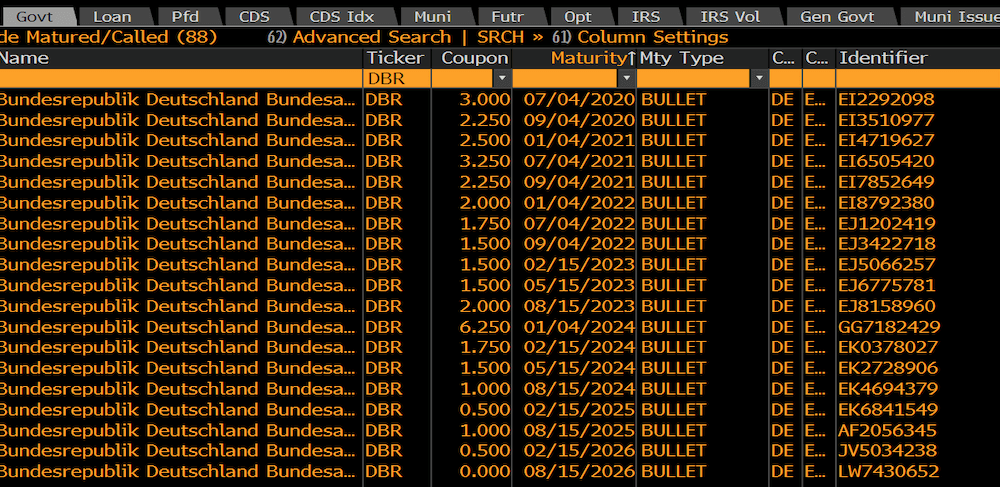Image resolution: width=1000 pixels, height=487 pixels.
Task: Select bond with identifier JV5034238
Action: [887, 451]
